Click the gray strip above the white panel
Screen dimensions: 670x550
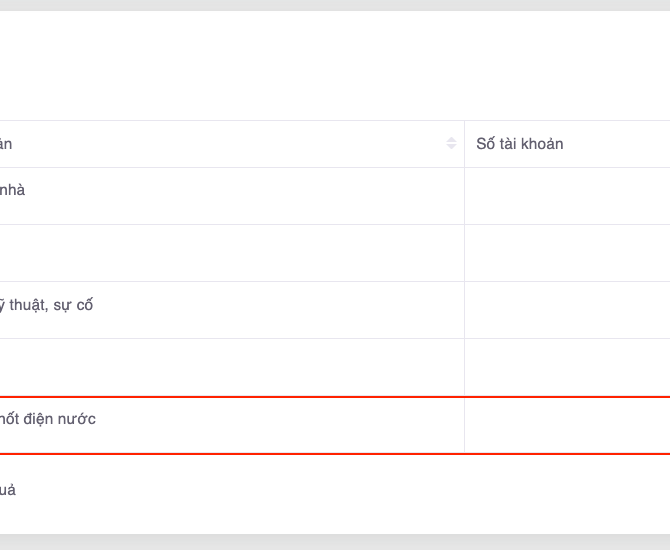335,5
